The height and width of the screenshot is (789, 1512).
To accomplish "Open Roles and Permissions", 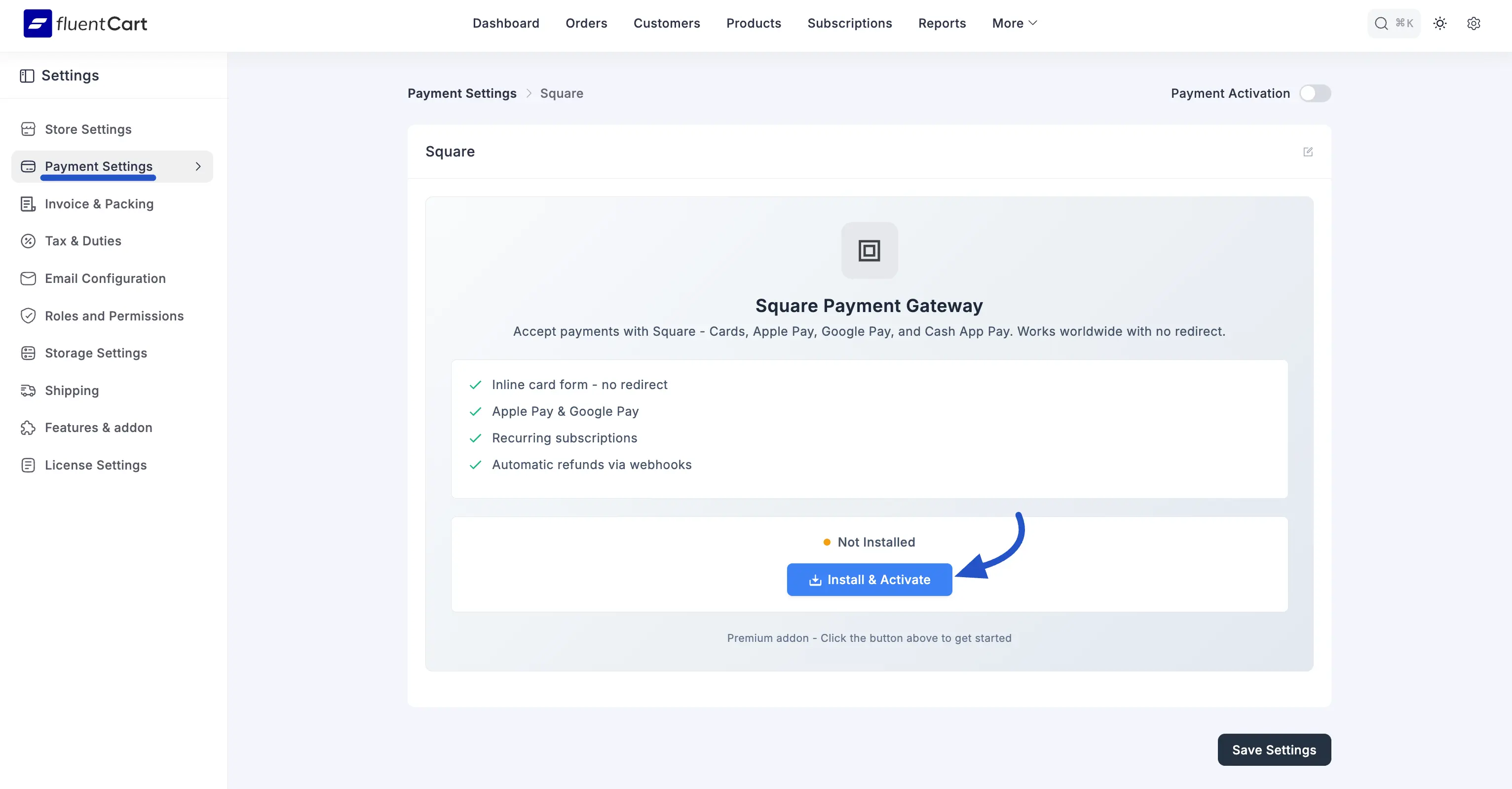I will click(112, 316).
